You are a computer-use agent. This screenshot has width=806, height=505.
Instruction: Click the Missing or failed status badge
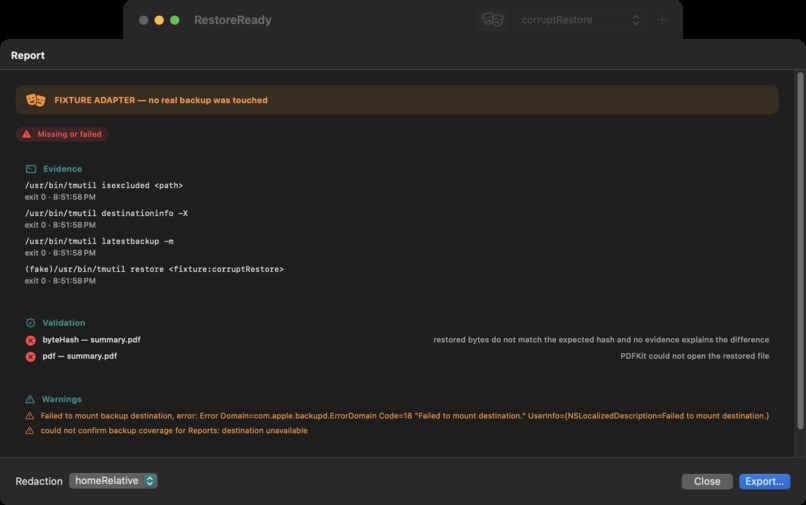click(62, 134)
